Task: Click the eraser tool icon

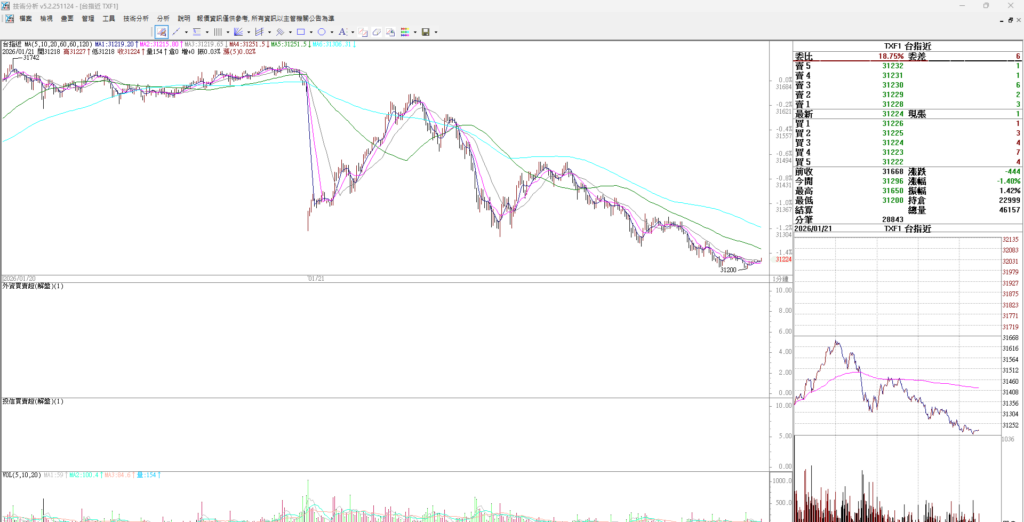Action: click(376, 32)
